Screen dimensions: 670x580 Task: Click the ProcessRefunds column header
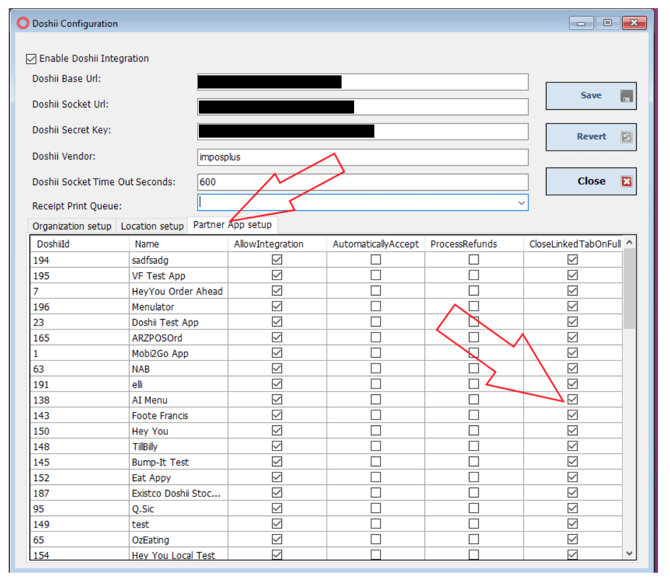coord(474,244)
